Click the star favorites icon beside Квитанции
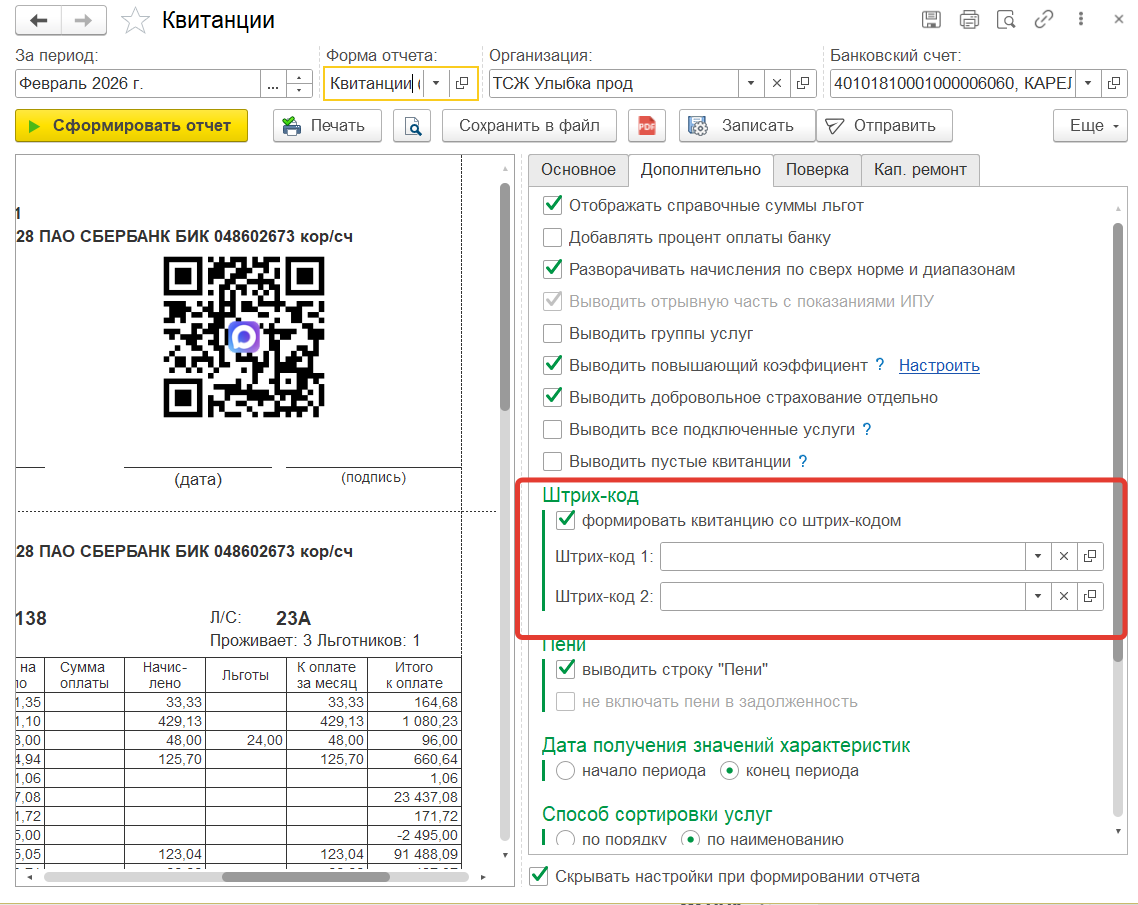The image size is (1138, 905). tap(135, 20)
